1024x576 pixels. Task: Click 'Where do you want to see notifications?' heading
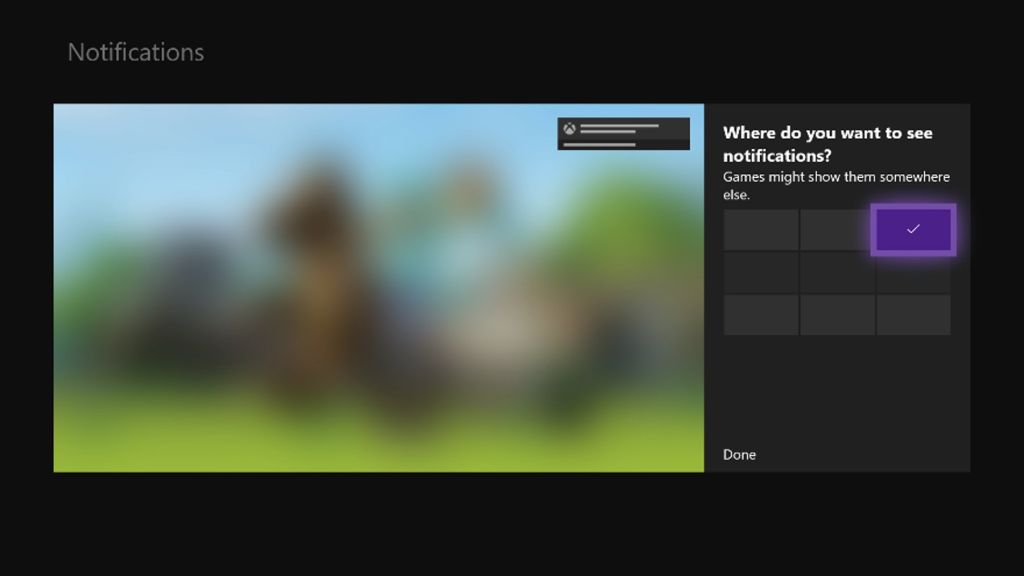pos(827,144)
